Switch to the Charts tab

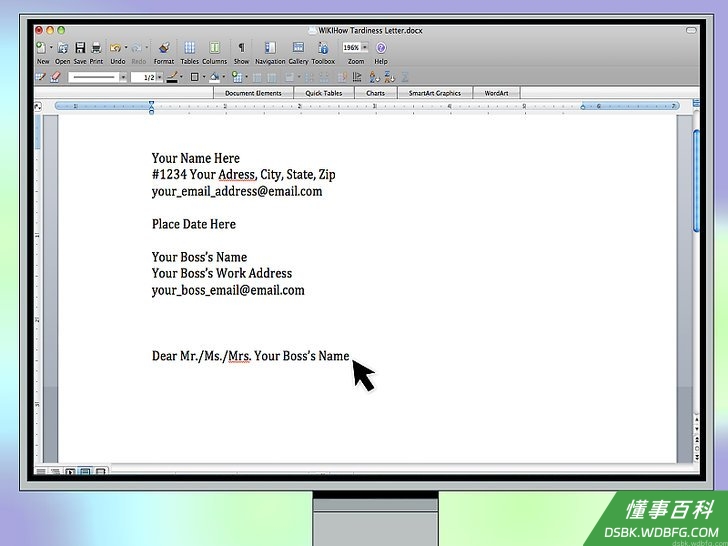[375, 93]
